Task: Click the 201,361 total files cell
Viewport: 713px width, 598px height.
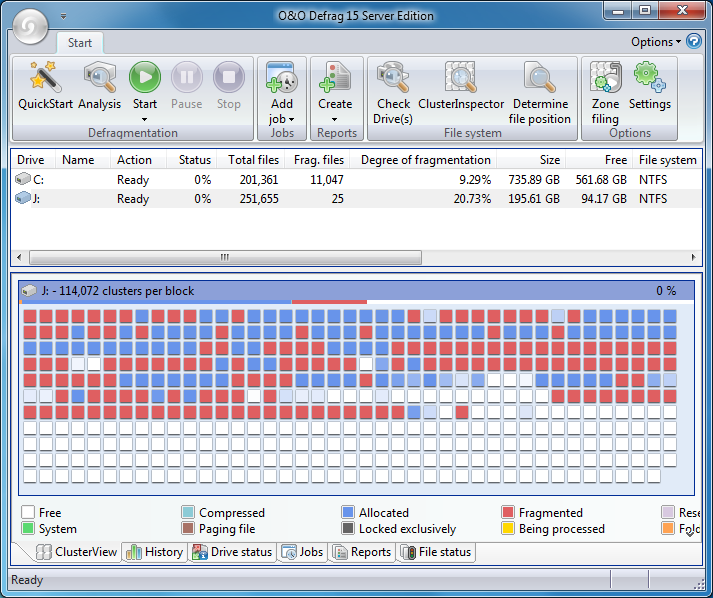Action: coord(259,180)
